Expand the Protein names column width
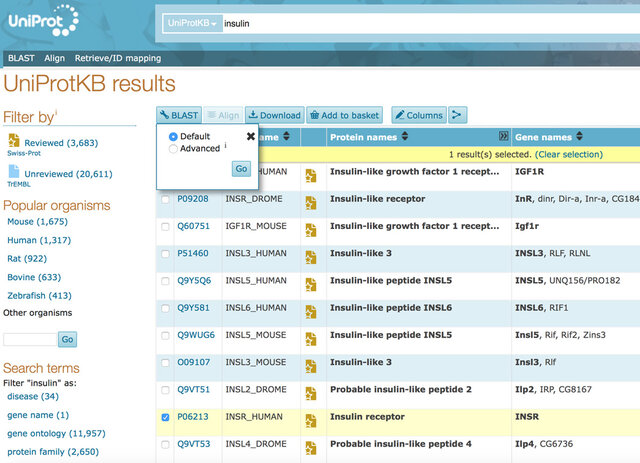This screenshot has width=640, height=463. (x=504, y=136)
